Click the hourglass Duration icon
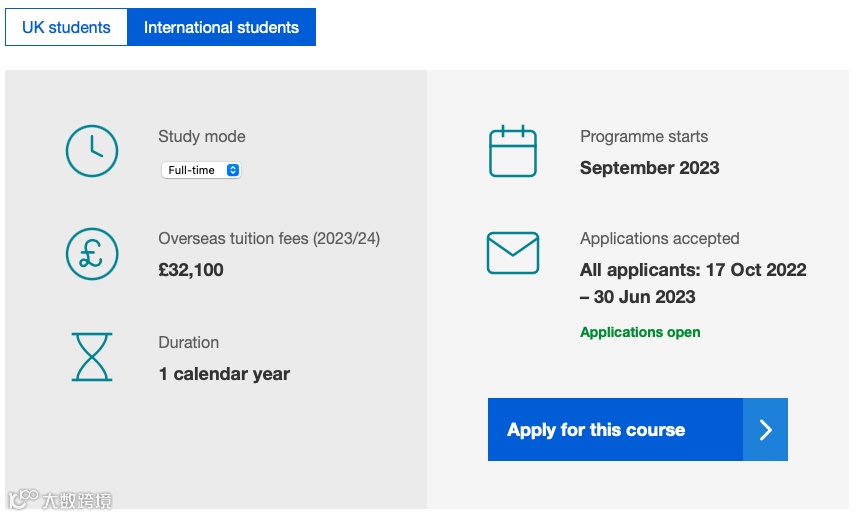The height and width of the screenshot is (517, 856). coord(92,357)
